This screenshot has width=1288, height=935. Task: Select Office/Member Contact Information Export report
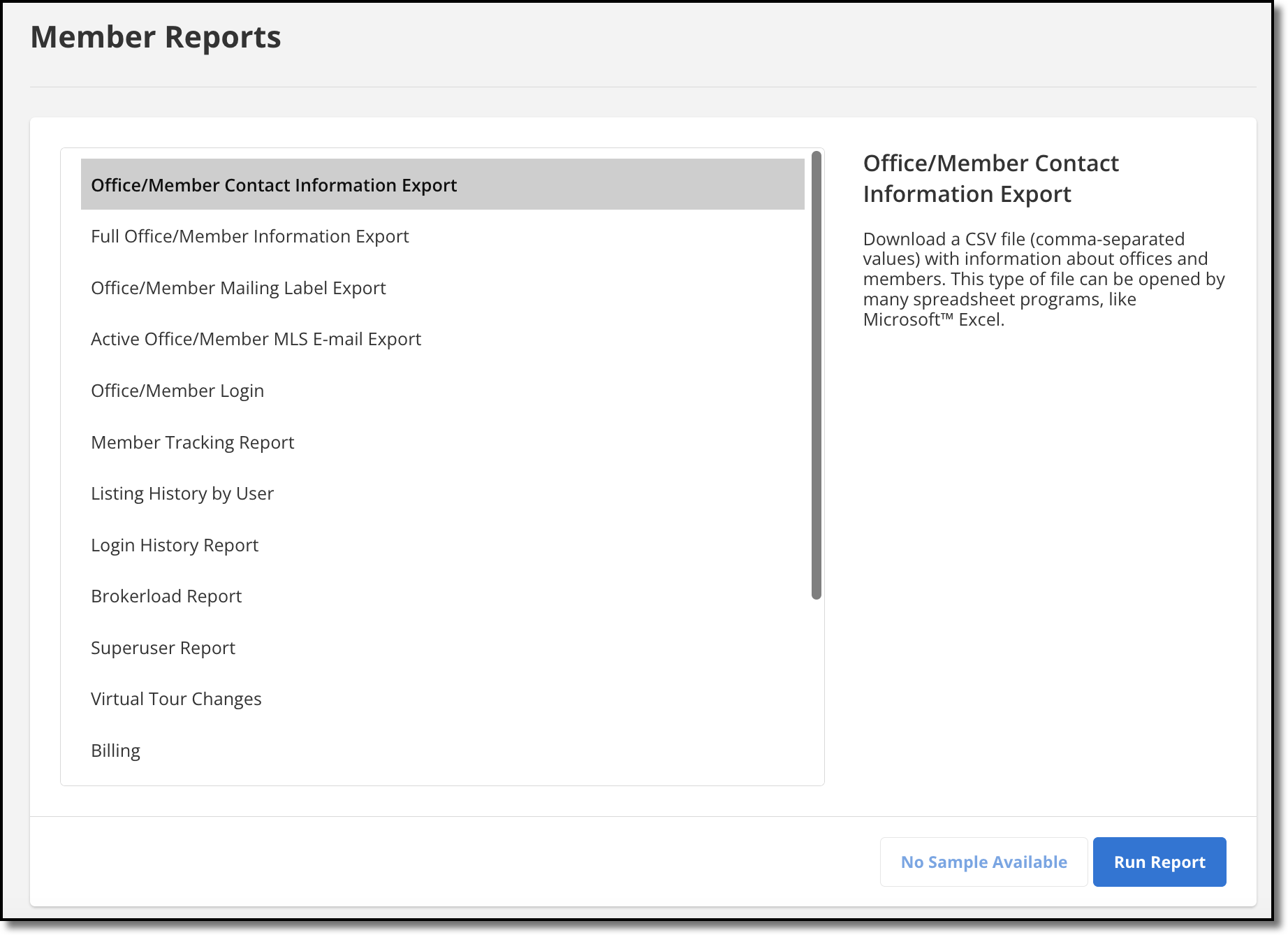tap(442, 184)
